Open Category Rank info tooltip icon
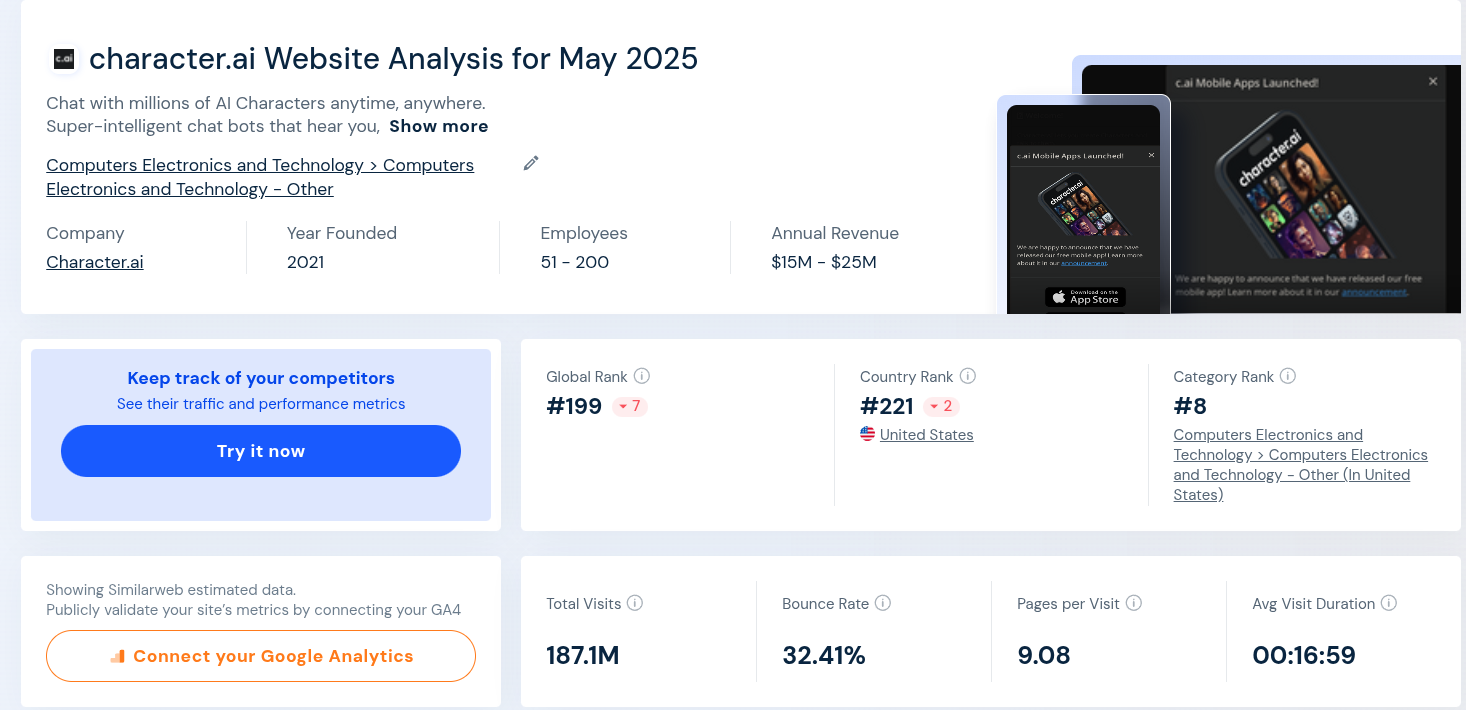1466x710 pixels. pos(1288,376)
